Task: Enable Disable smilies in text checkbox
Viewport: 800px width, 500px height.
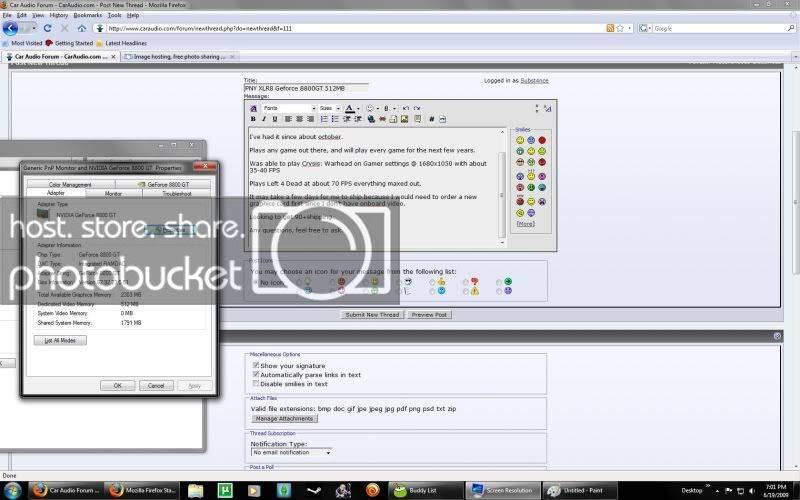Action: tap(256, 383)
